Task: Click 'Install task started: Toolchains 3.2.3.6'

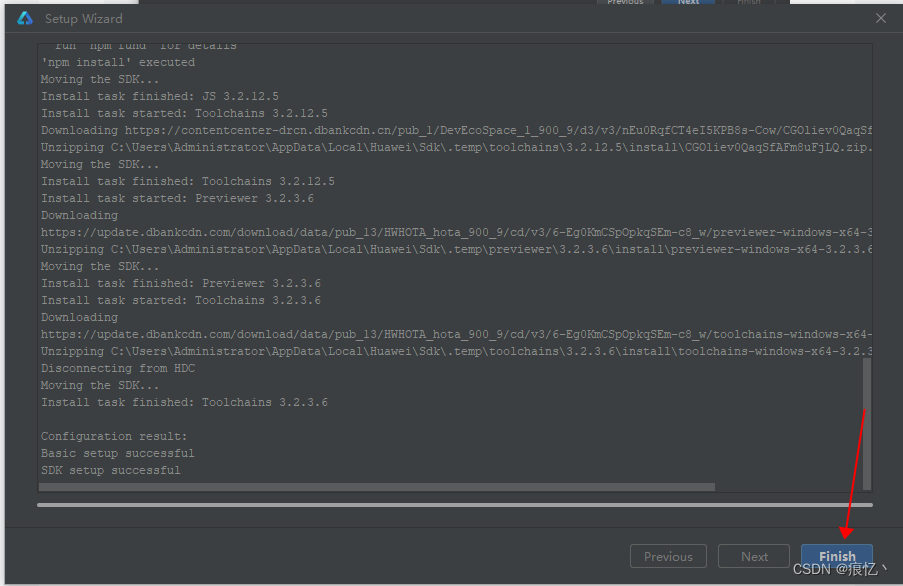Action: [181, 300]
